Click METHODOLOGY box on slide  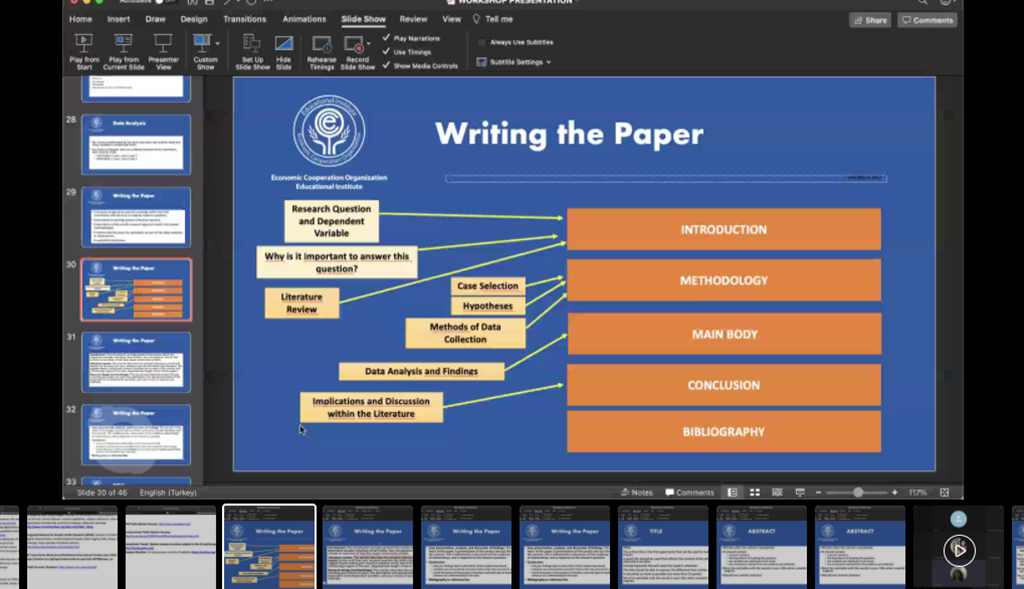tap(724, 280)
